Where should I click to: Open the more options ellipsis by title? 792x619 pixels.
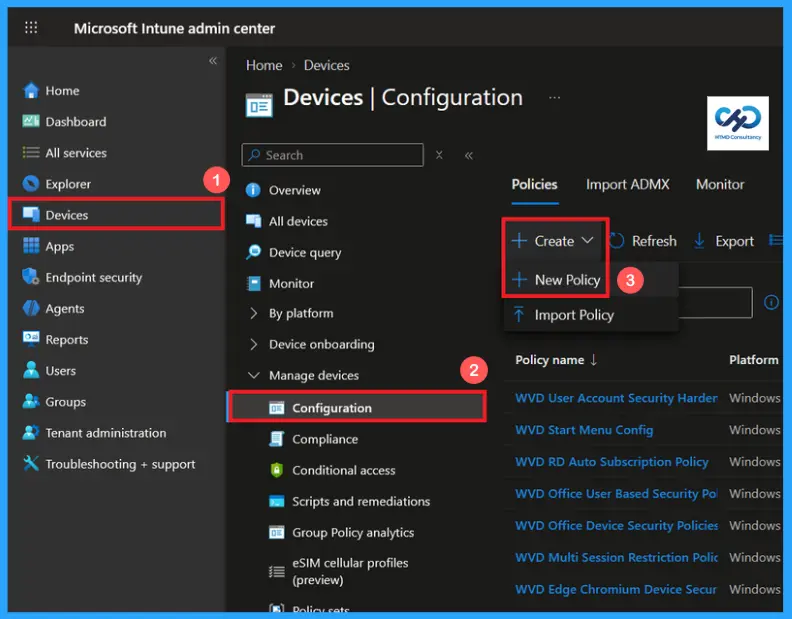[555, 98]
